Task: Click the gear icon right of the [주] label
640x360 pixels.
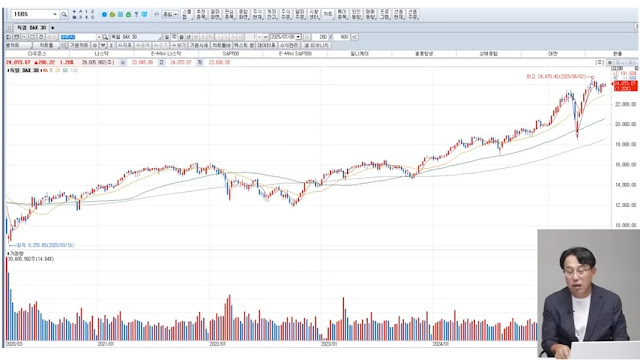Action: tap(610, 62)
